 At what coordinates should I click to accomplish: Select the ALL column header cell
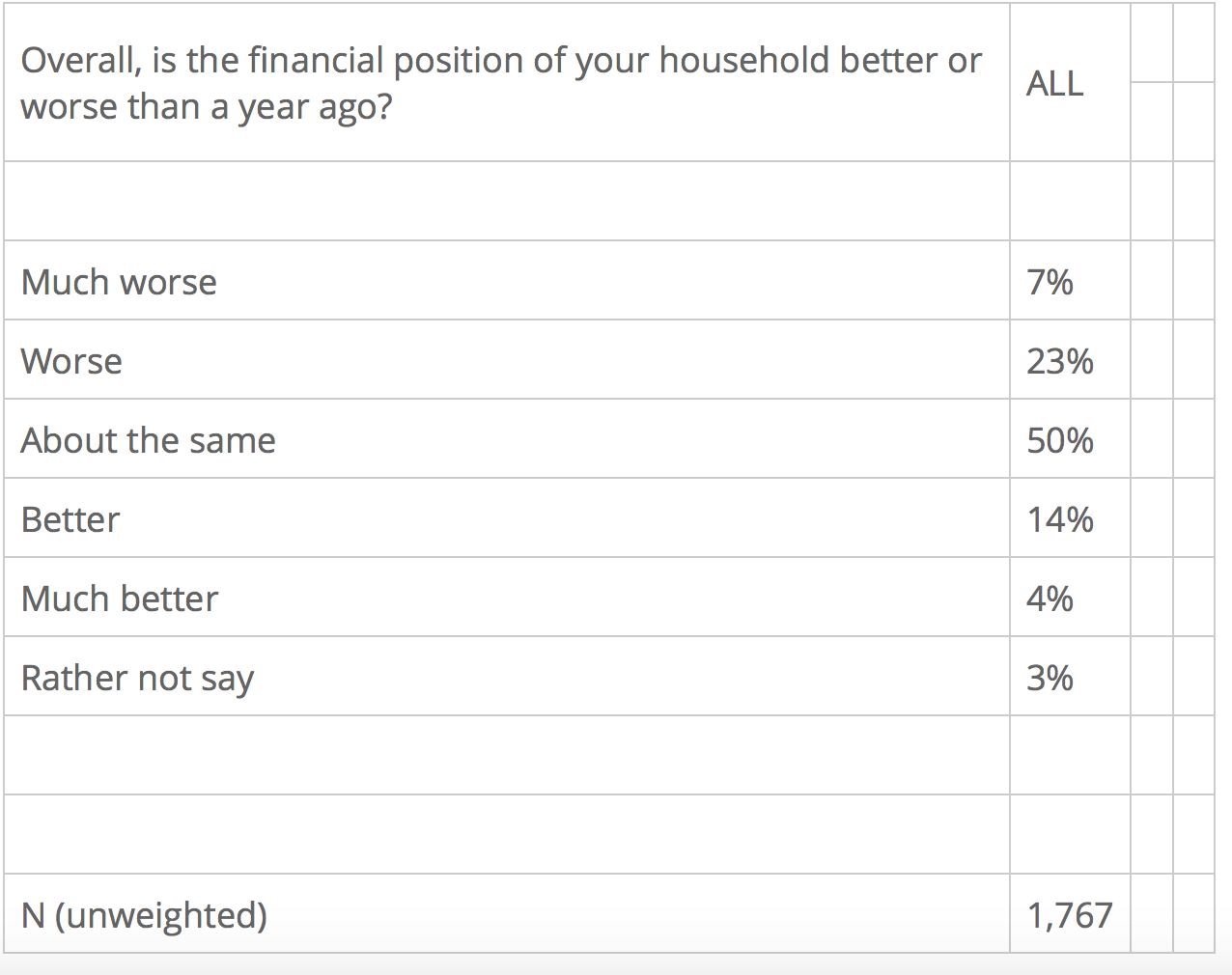tap(1055, 84)
